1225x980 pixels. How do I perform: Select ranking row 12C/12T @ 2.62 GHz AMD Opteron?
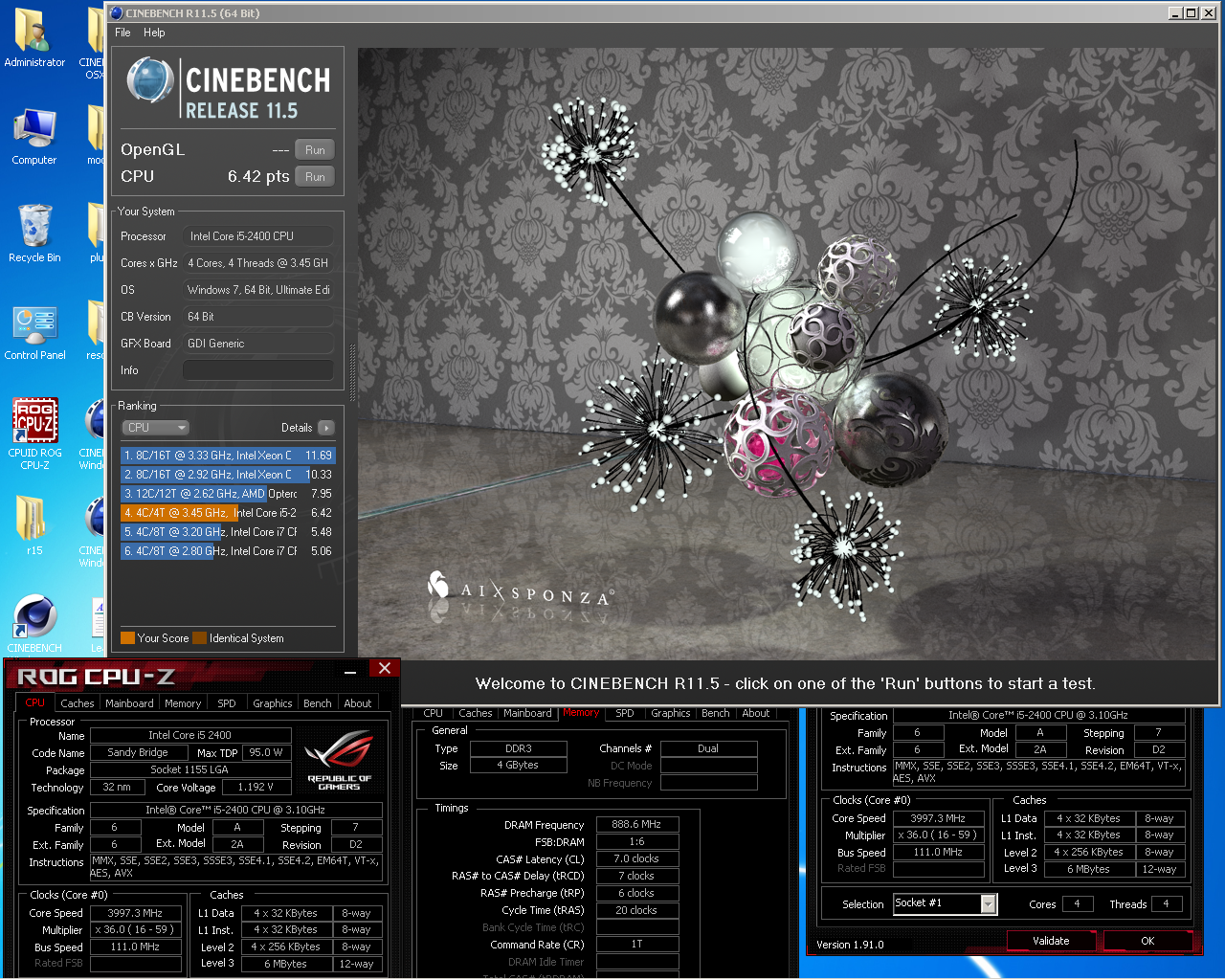tap(228, 494)
